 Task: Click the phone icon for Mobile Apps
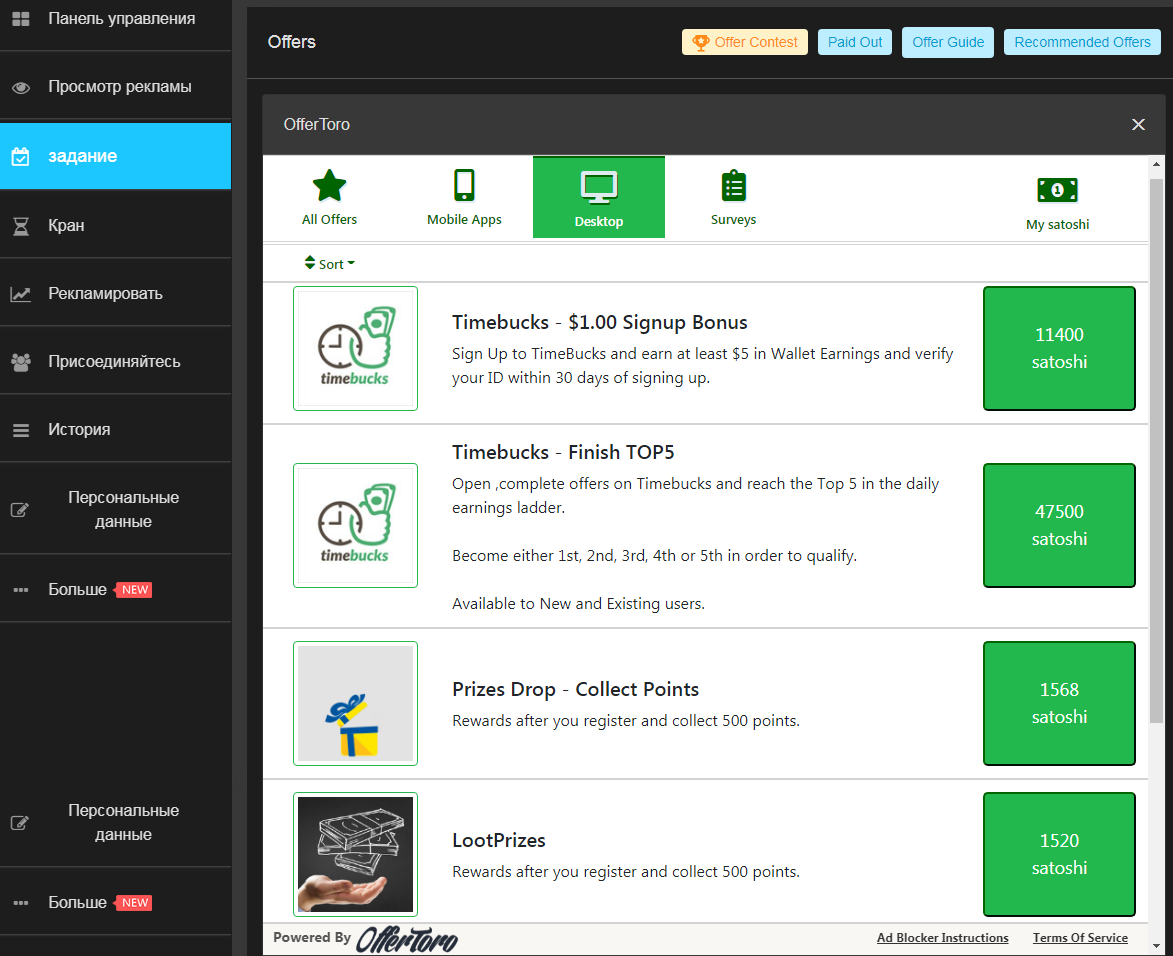click(464, 185)
